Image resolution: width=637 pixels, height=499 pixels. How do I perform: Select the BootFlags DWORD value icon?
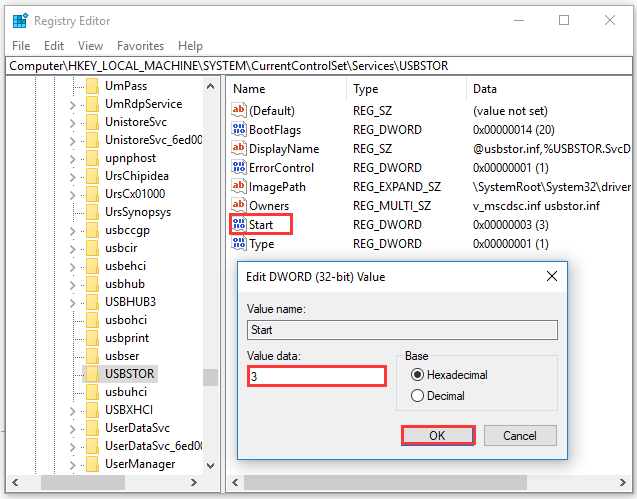tap(238, 129)
